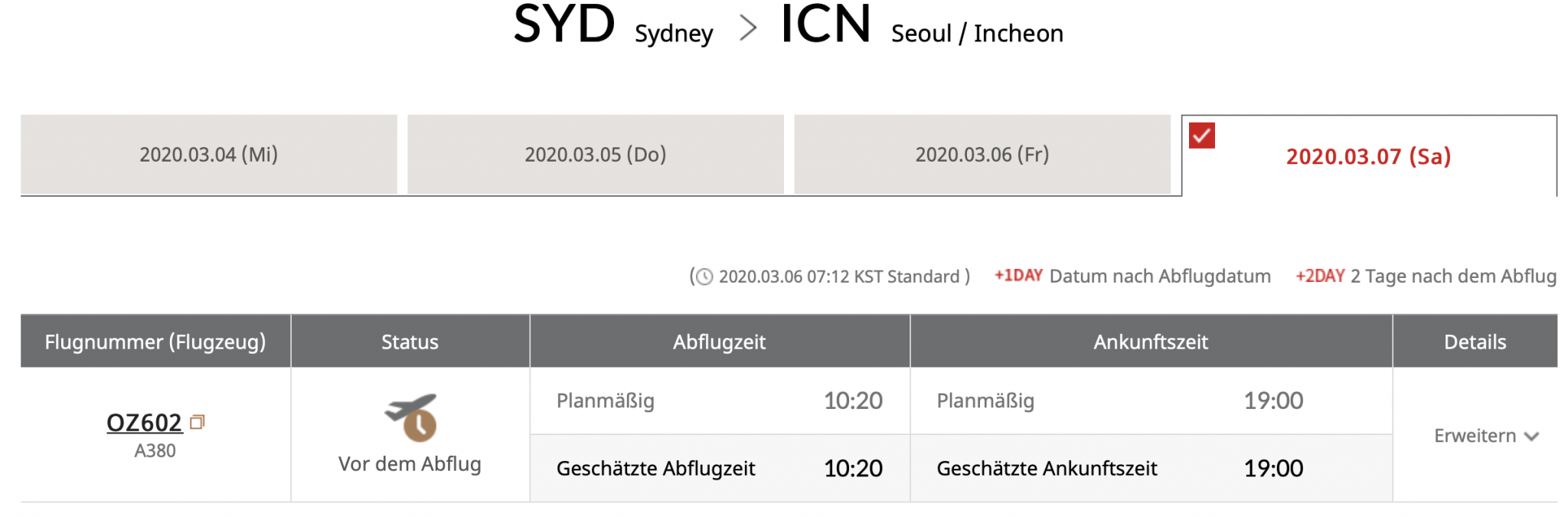Expand flight details with Erweitern
1568x517 pixels.
(1475, 436)
